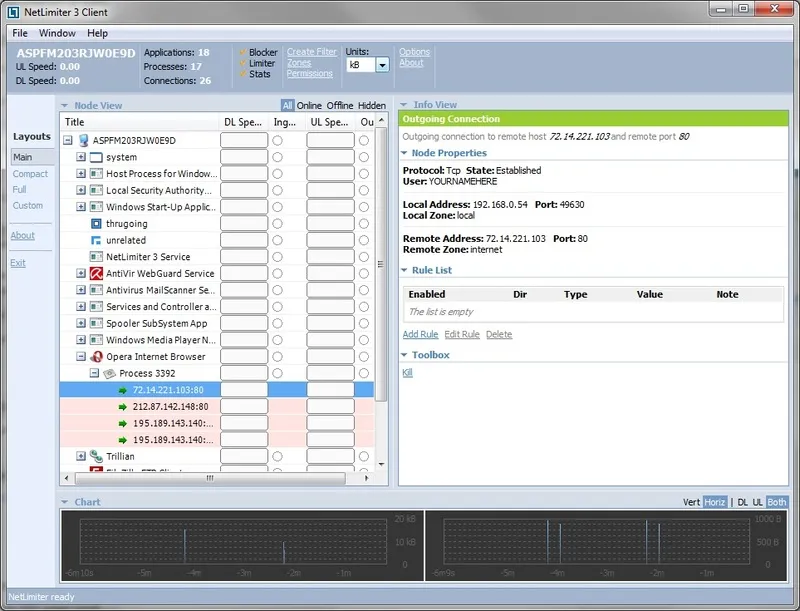The height and width of the screenshot is (611, 800).
Task: Select outgoing radio button for AntiVir WebGuard Service
Action: point(364,273)
